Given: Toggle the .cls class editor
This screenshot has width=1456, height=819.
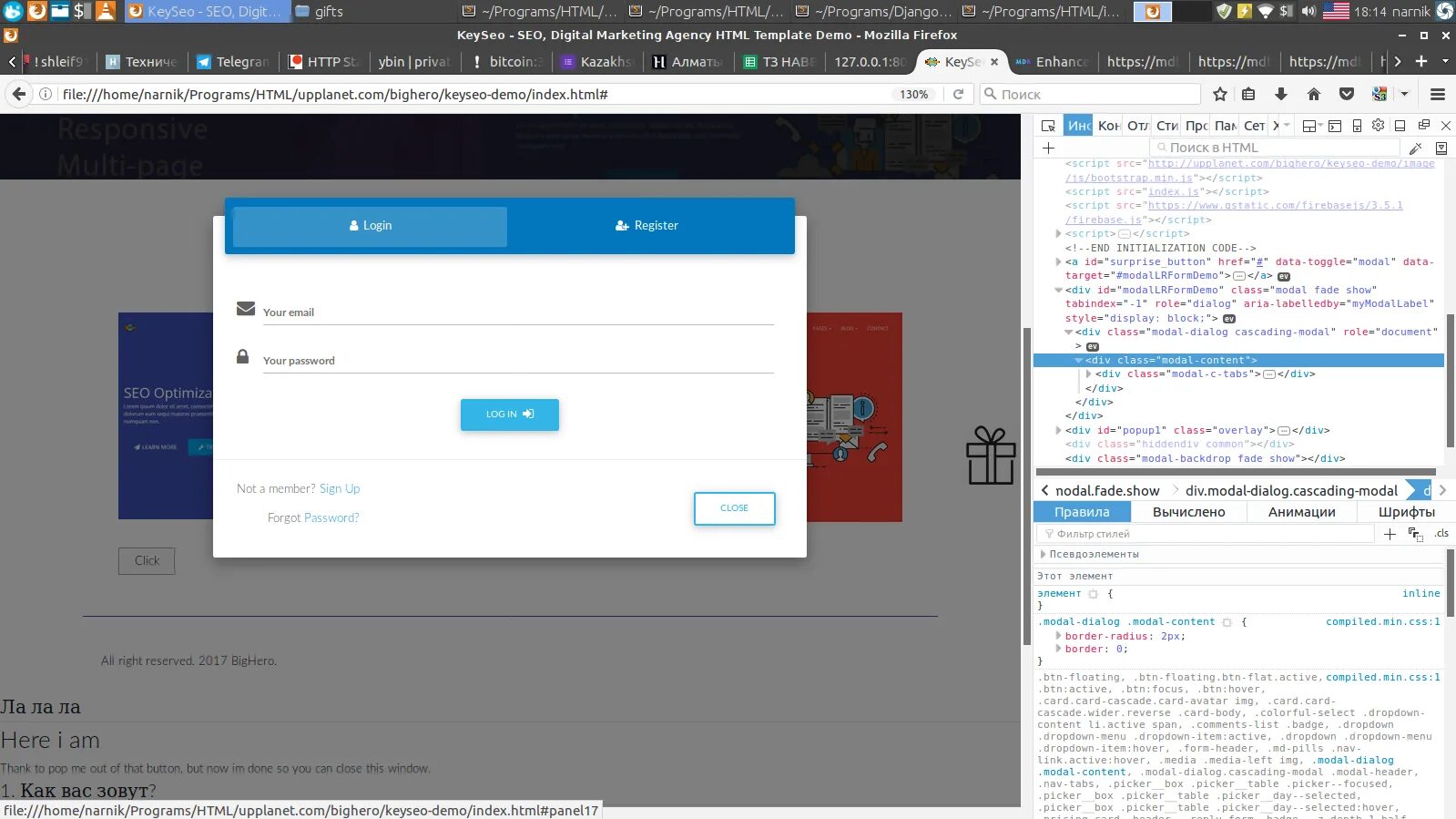Looking at the screenshot, I should pos(1441,534).
